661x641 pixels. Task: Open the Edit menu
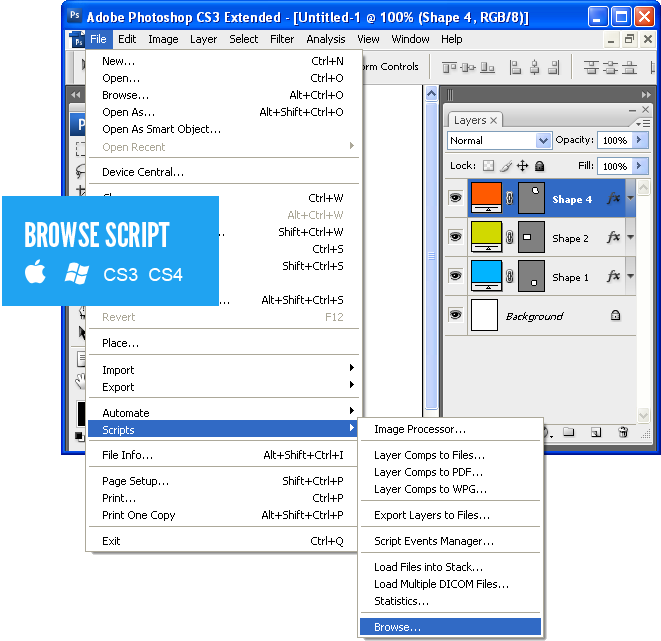click(127, 39)
